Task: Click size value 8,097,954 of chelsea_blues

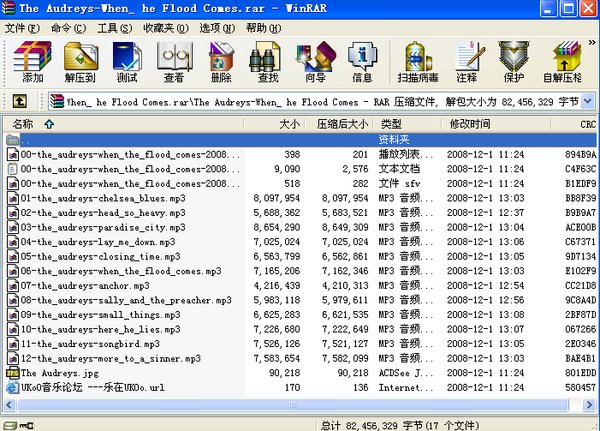Action: (277, 198)
